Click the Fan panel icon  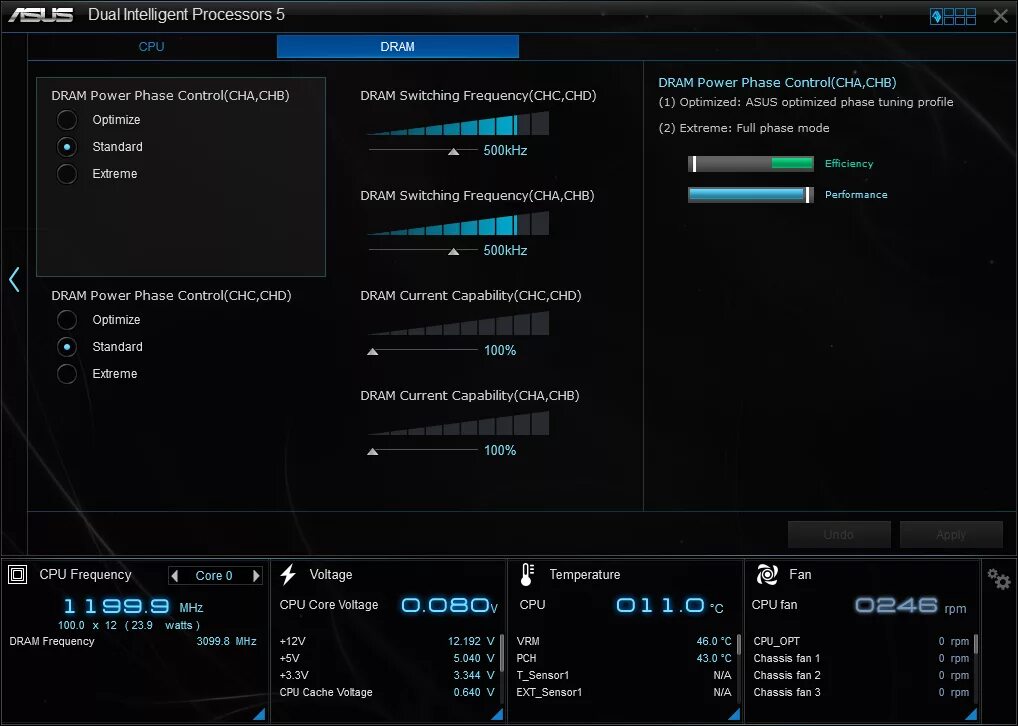(767, 575)
